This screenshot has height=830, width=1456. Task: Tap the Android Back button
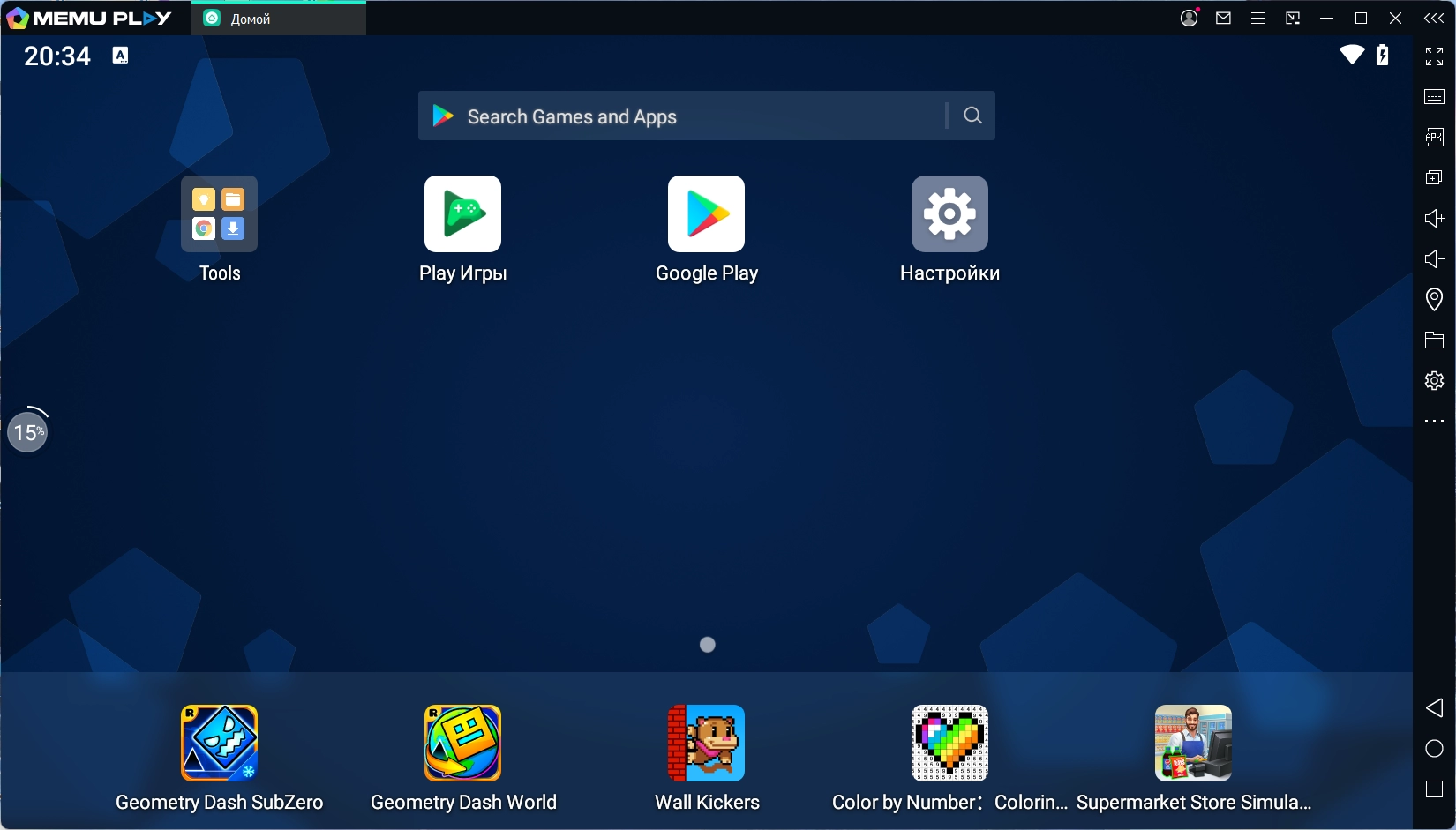click(x=1435, y=707)
